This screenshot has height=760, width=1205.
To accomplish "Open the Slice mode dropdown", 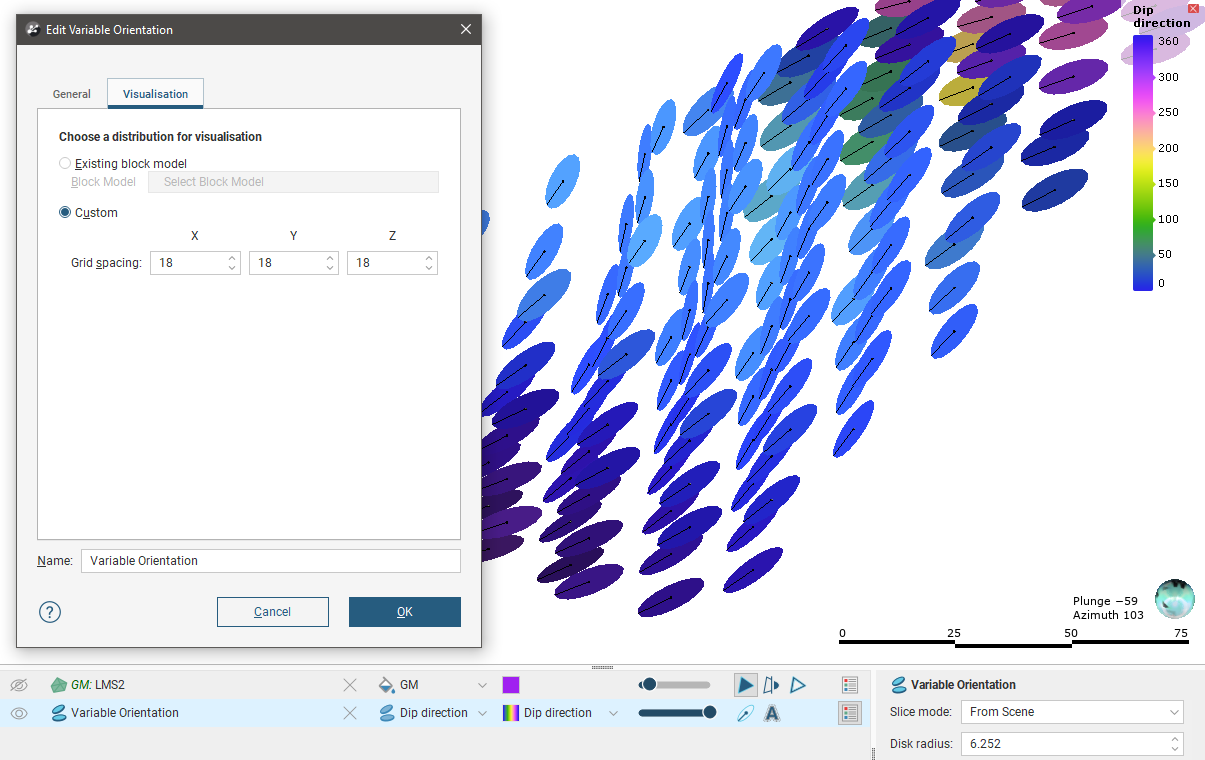I will pyautogui.click(x=1071, y=712).
